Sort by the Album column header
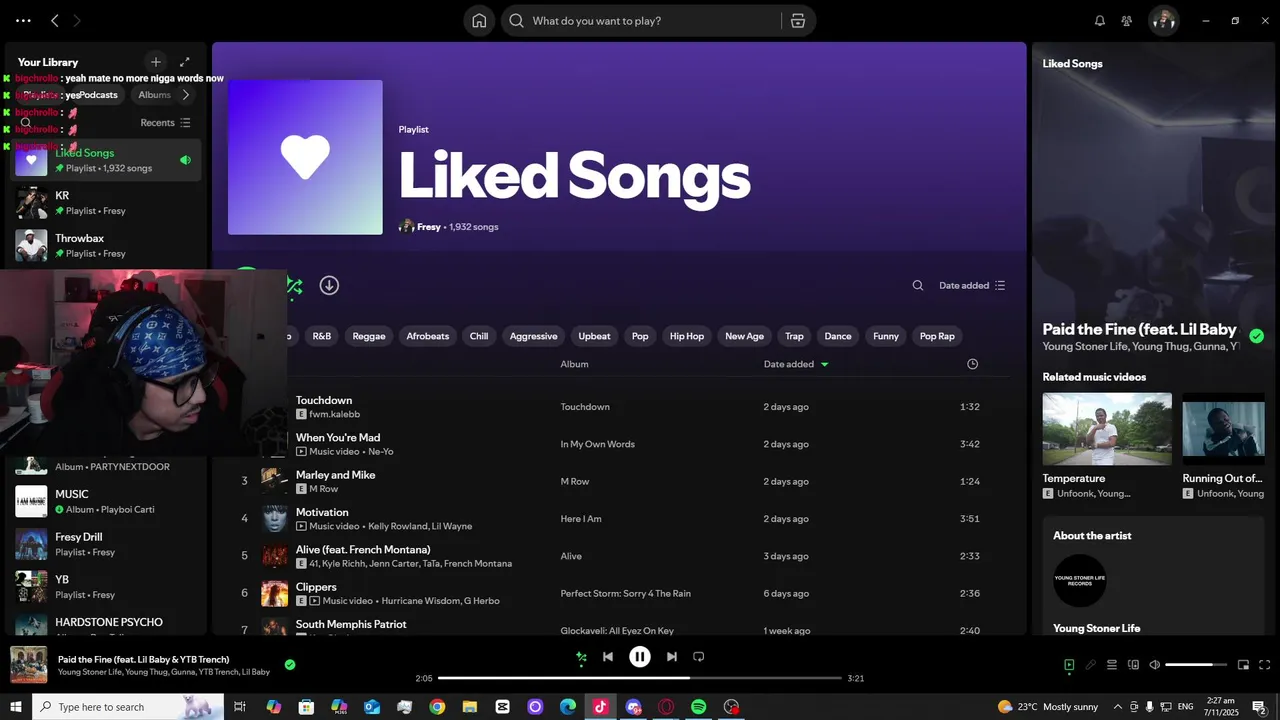Screen dimensions: 1280x720 574,364
